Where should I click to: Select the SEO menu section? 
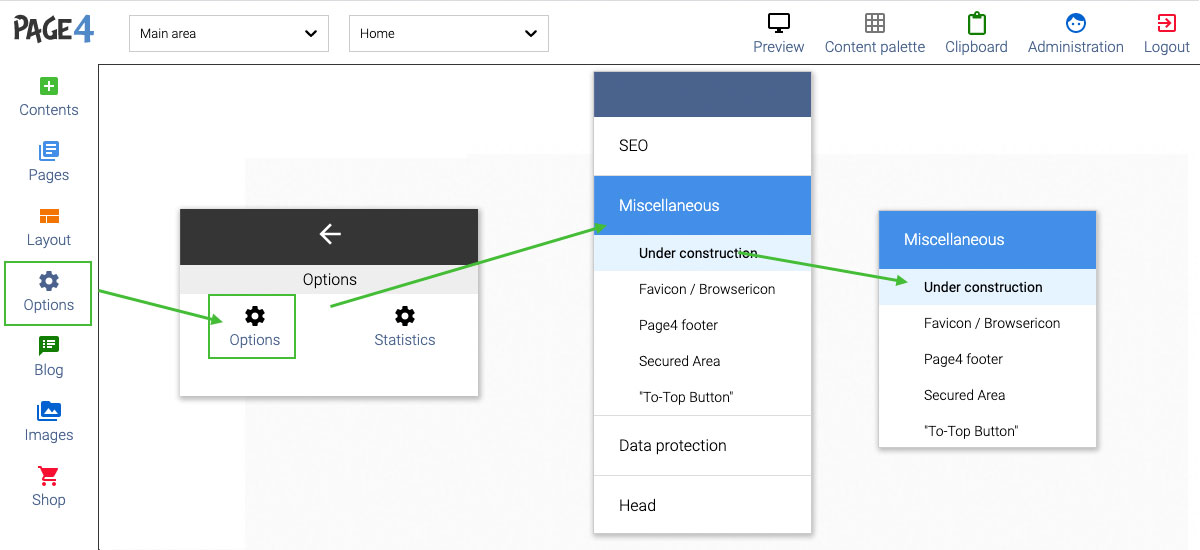702,146
